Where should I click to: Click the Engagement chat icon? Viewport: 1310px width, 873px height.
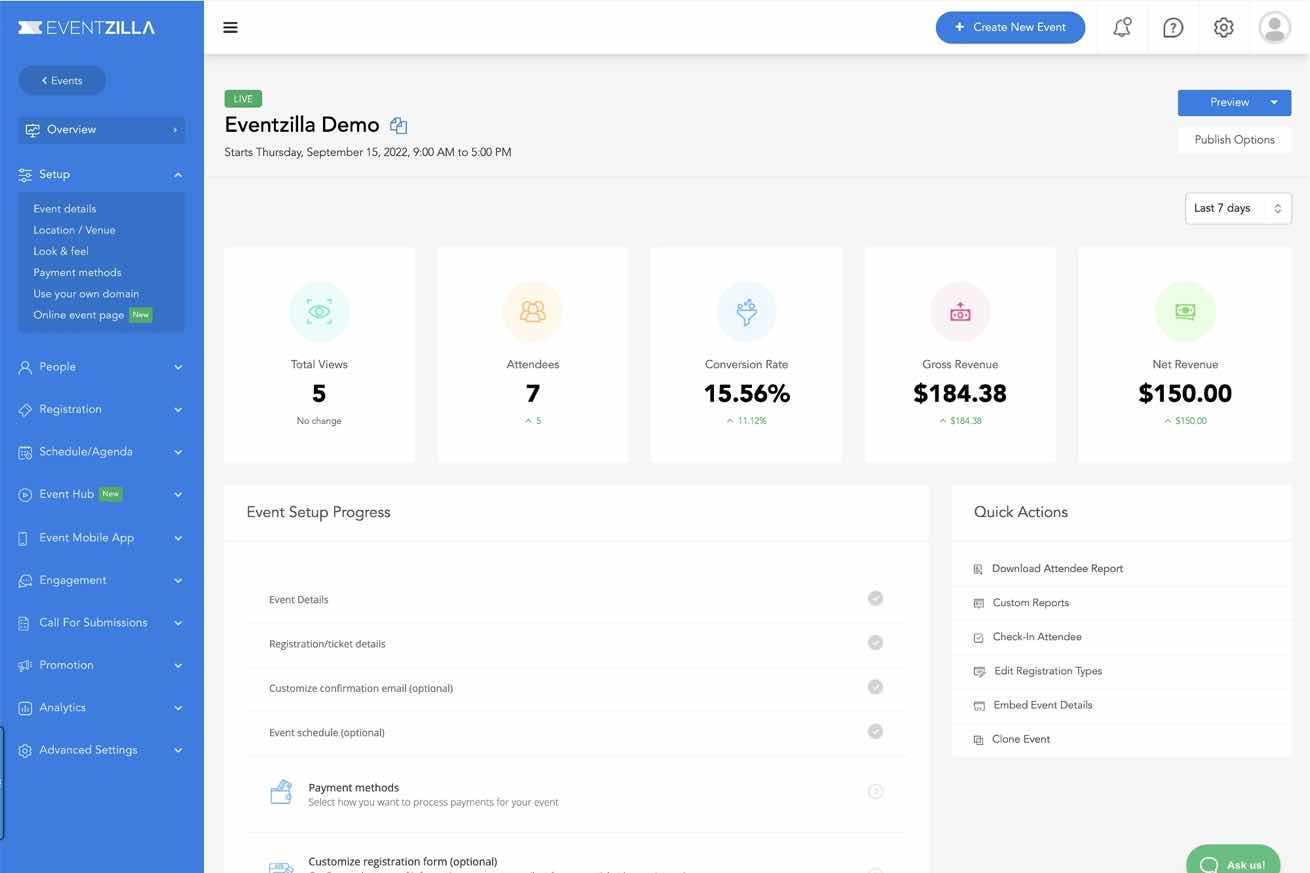[x=25, y=581]
